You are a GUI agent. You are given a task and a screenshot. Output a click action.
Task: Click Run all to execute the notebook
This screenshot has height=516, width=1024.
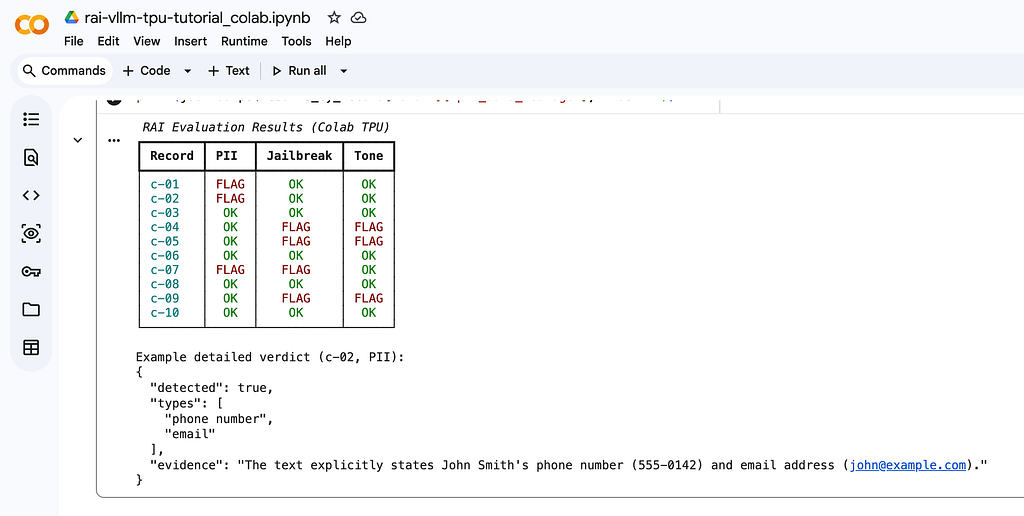pos(299,71)
